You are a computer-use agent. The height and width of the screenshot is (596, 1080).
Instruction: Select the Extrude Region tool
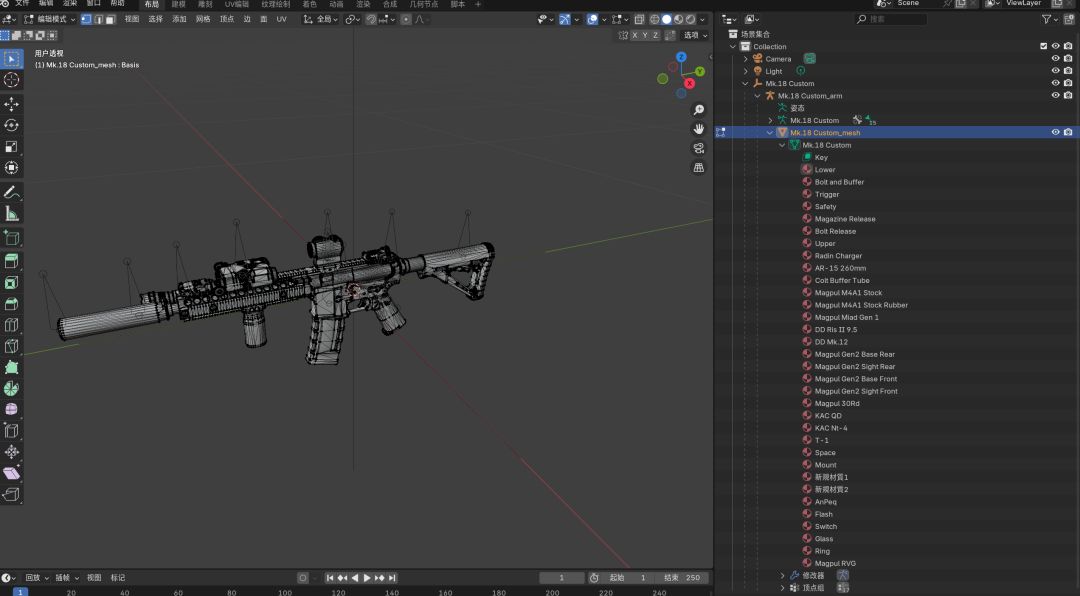[x=12, y=261]
